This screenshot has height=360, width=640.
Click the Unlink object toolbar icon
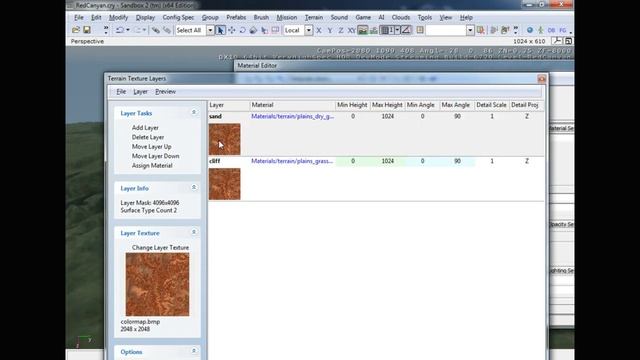167,30
